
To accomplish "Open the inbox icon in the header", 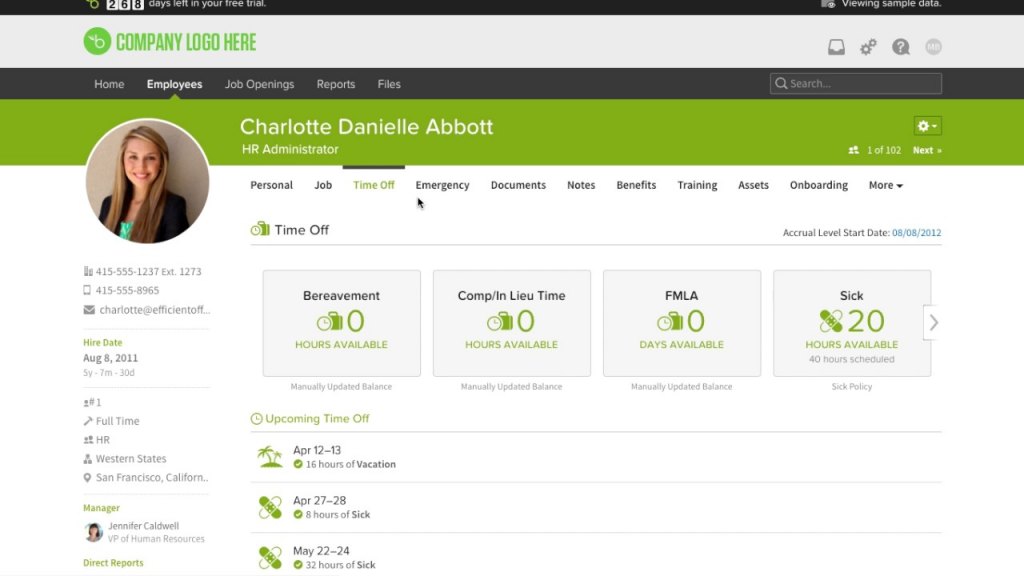I will coord(836,46).
